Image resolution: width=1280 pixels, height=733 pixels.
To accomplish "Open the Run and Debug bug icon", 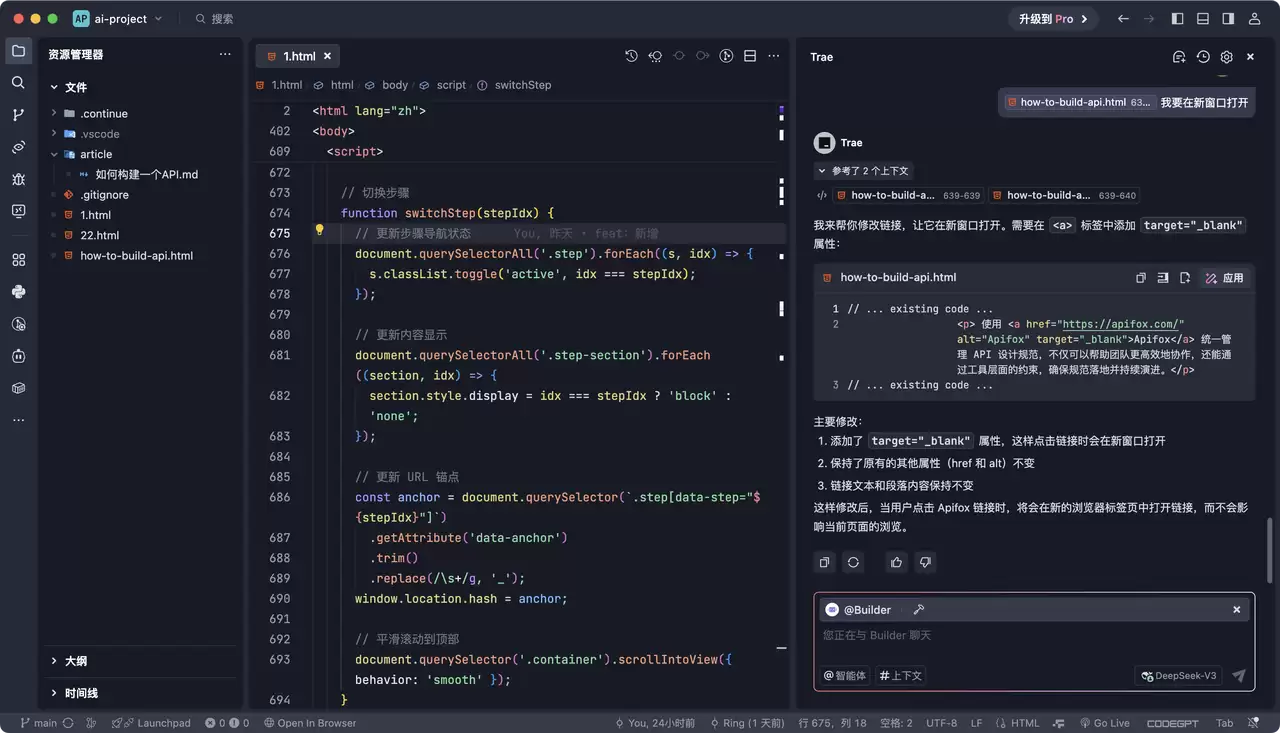I will (x=18, y=179).
